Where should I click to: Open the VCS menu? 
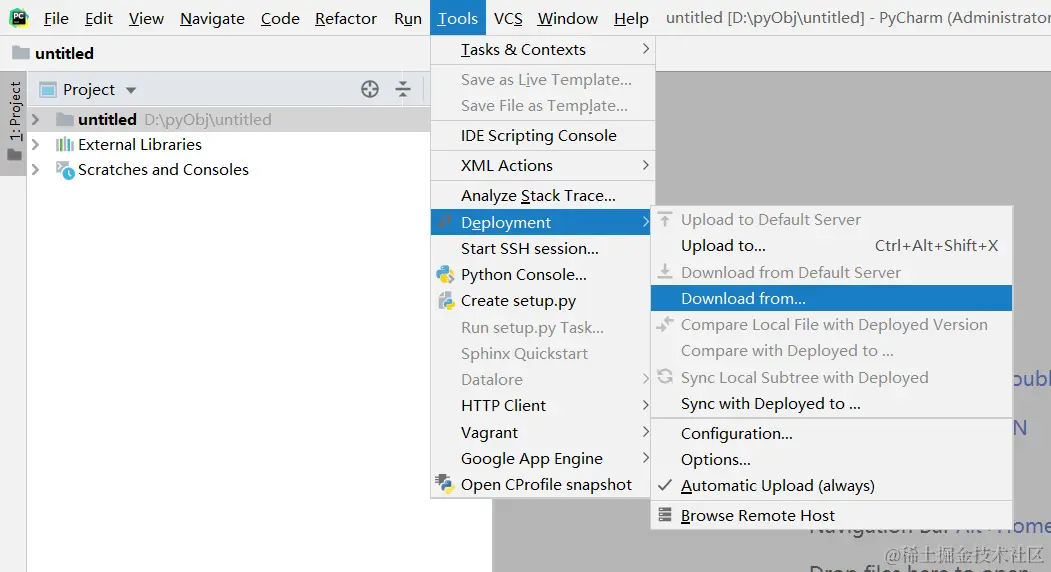tap(508, 18)
